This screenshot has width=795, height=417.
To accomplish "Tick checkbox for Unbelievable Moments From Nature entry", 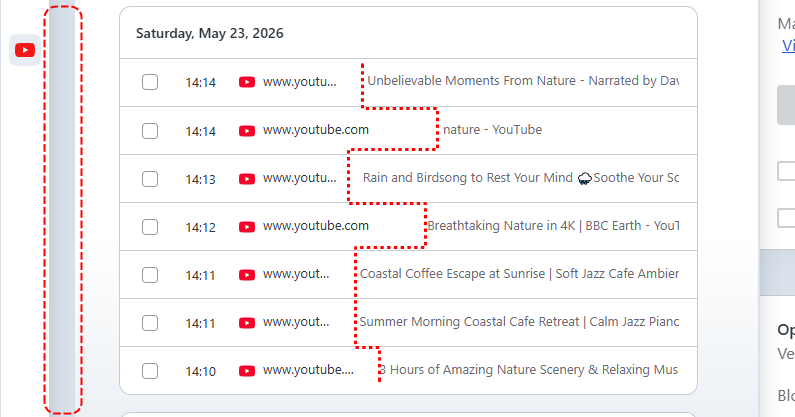I will click(x=150, y=82).
